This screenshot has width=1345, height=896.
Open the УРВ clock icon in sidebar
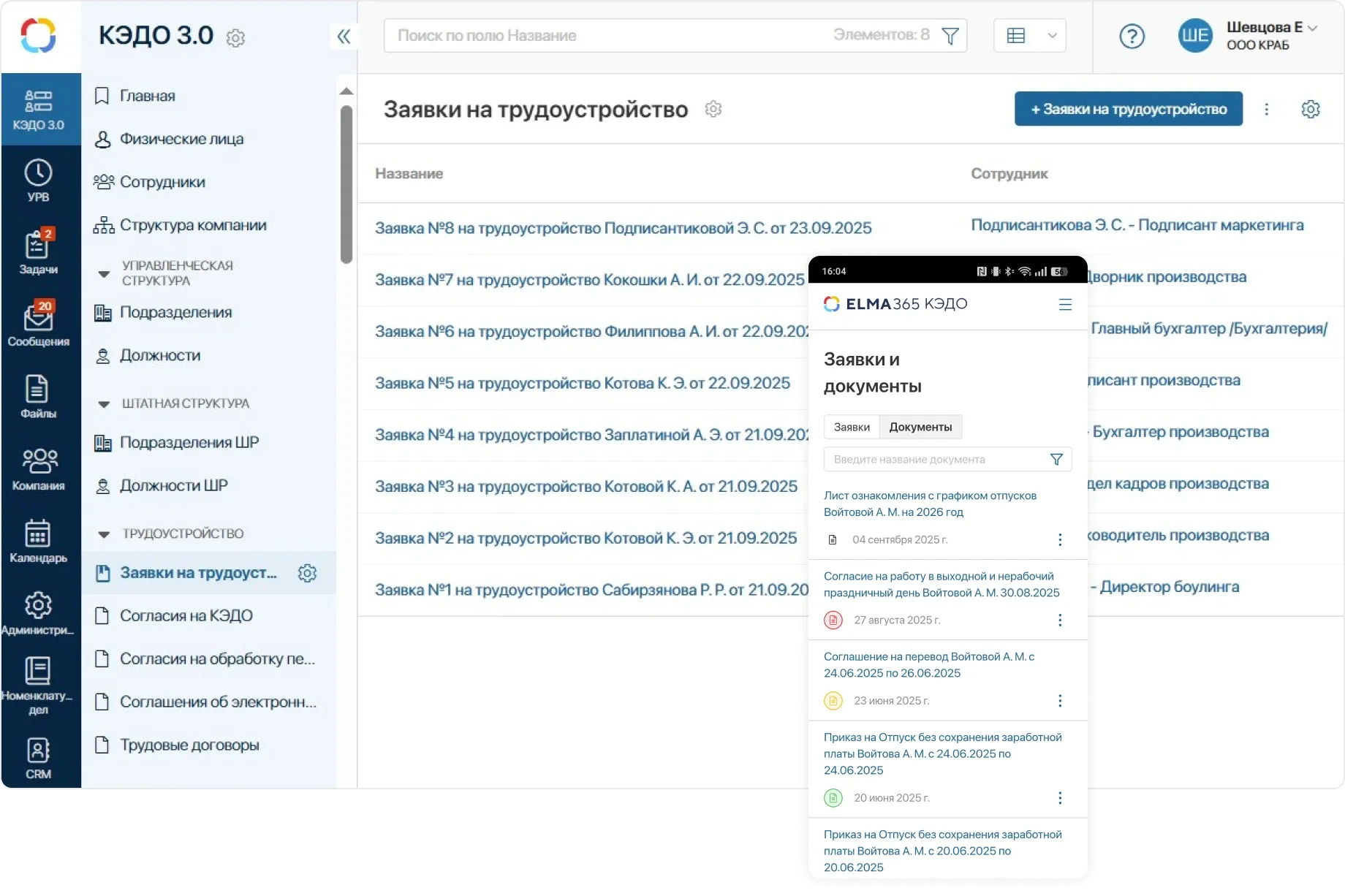tap(38, 180)
